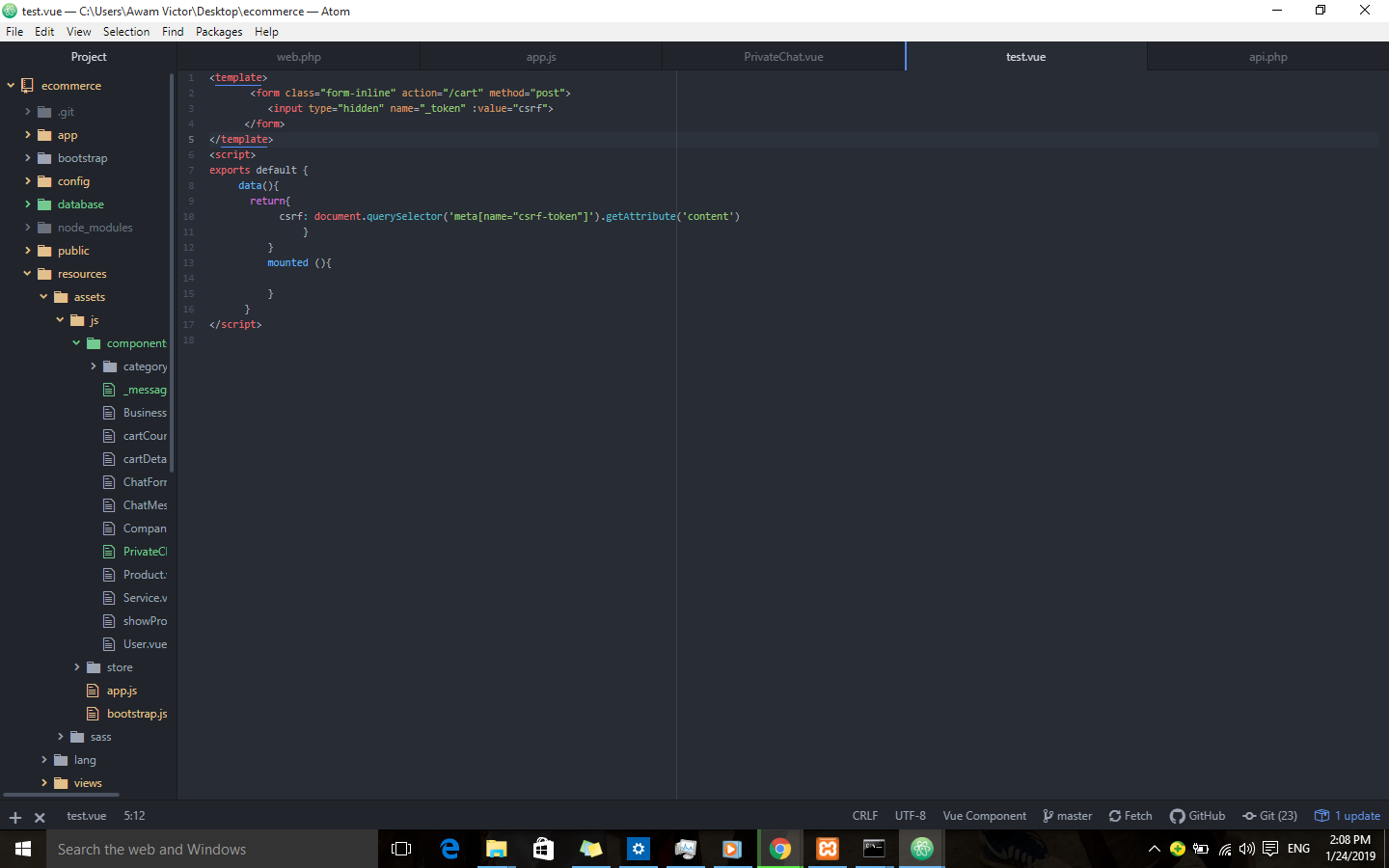The image size is (1389, 868).
Task: Click the horizontal scrollbar of tree view
Action: click(x=62, y=795)
